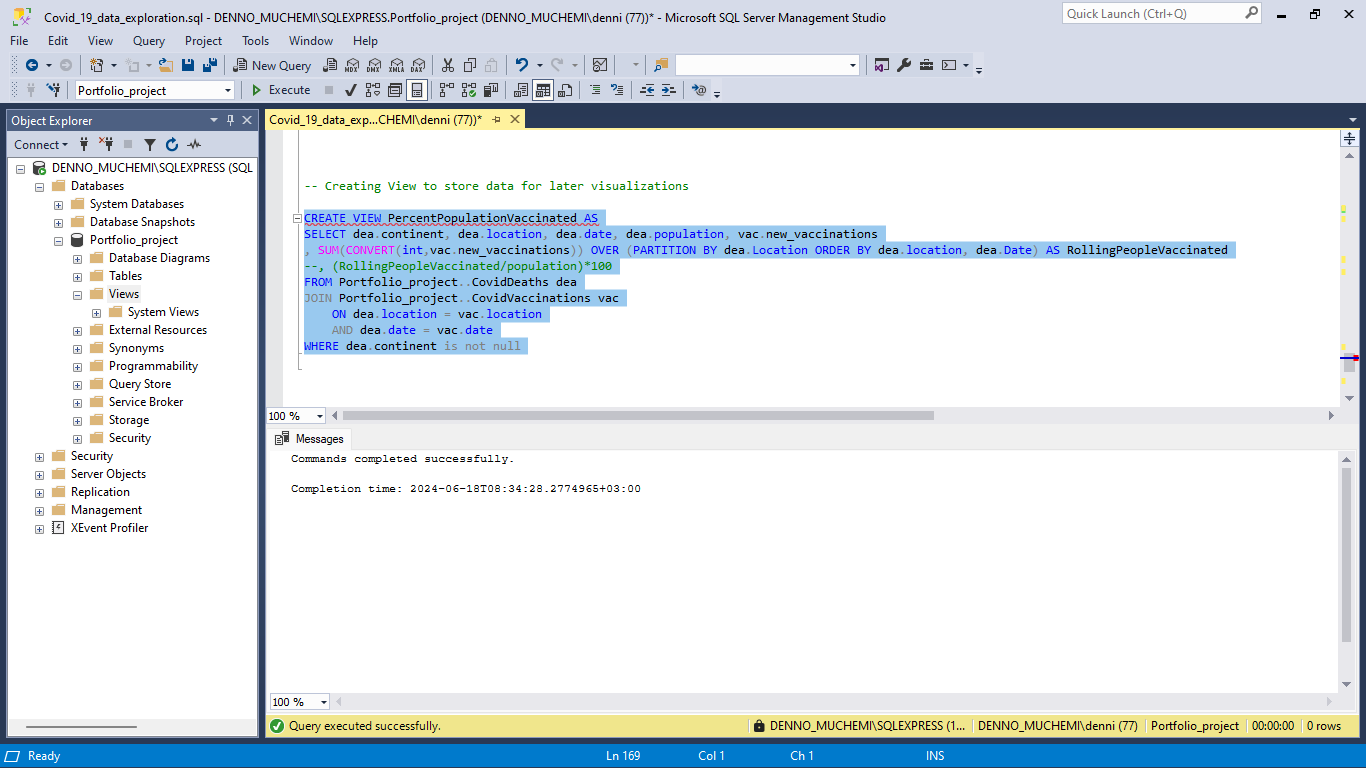Open the Query menu
The height and width of the screenshot is (768, 1366).
(x=149, y=41)
